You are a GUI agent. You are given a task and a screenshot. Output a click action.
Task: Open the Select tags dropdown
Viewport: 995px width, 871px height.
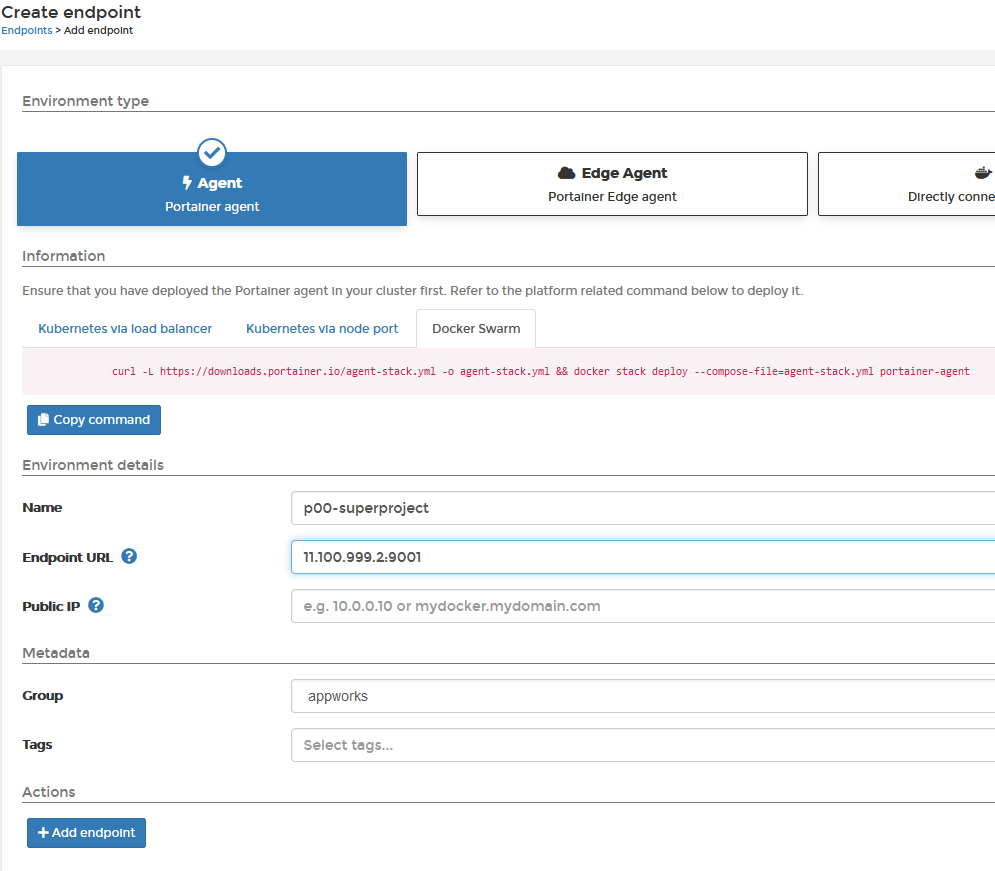coord(640,744)
